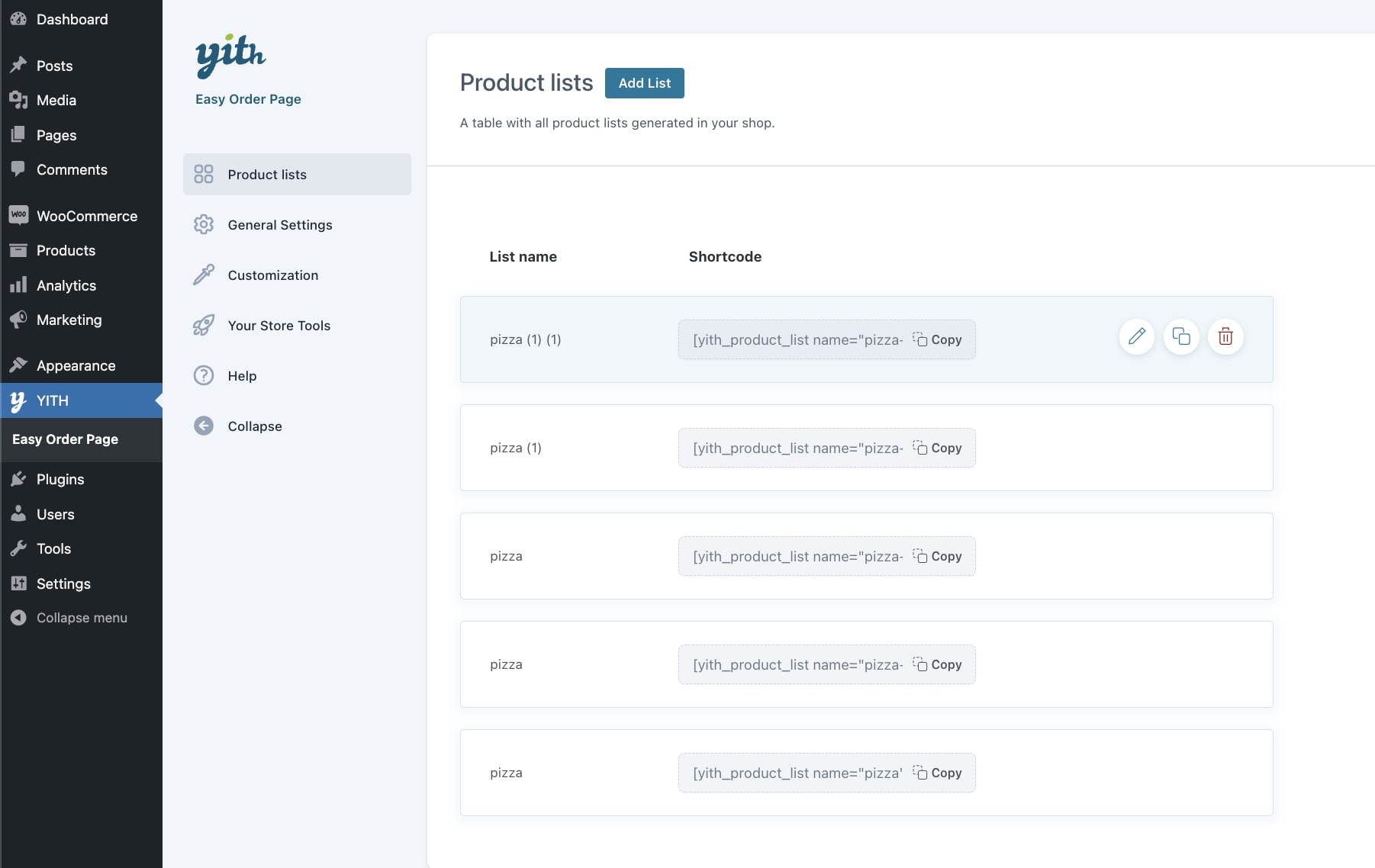Open the Plugins menu item
Screen dimensions: 1375x868
pyautogui.click(x=60, y=479)
